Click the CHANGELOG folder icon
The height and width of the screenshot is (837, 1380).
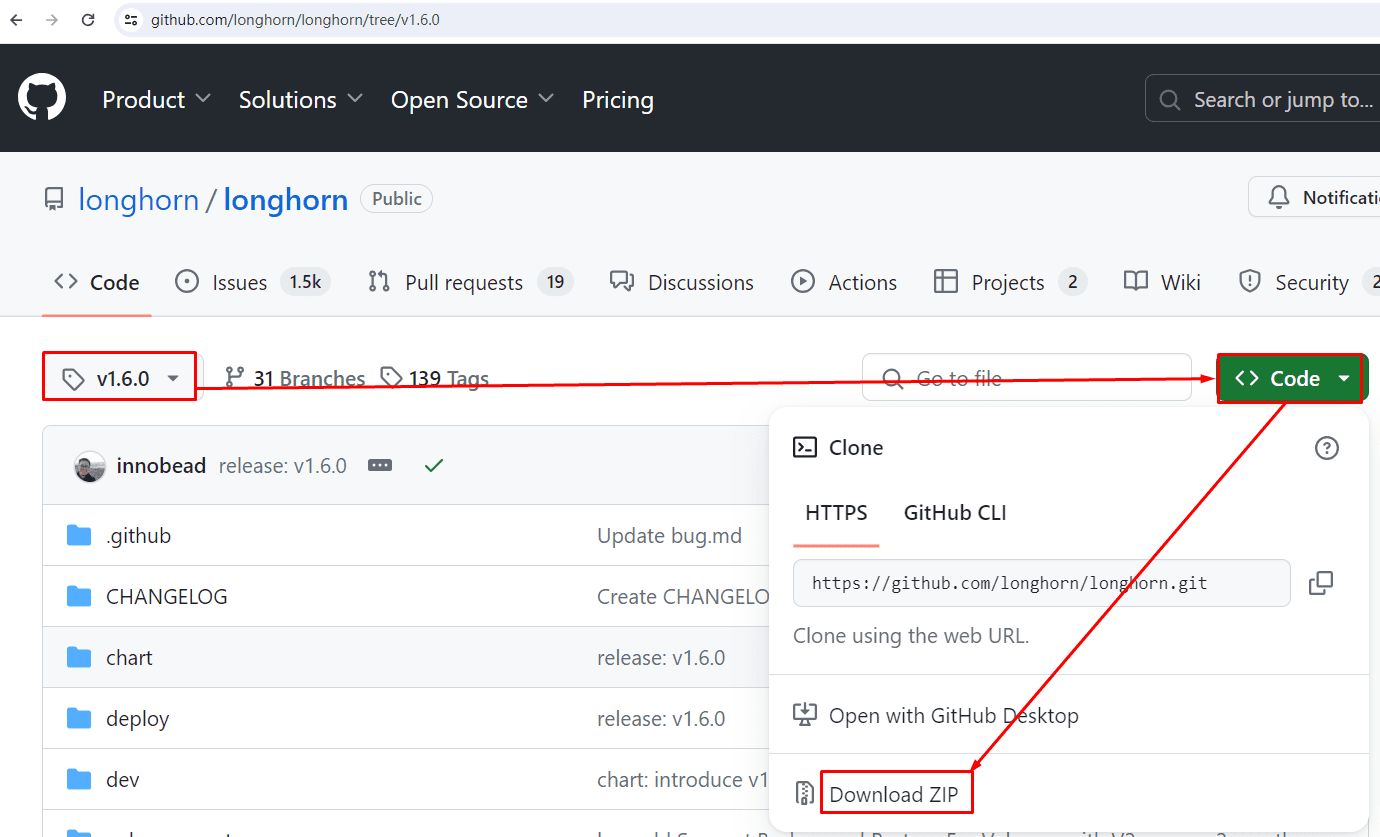[x=79, y=597]
